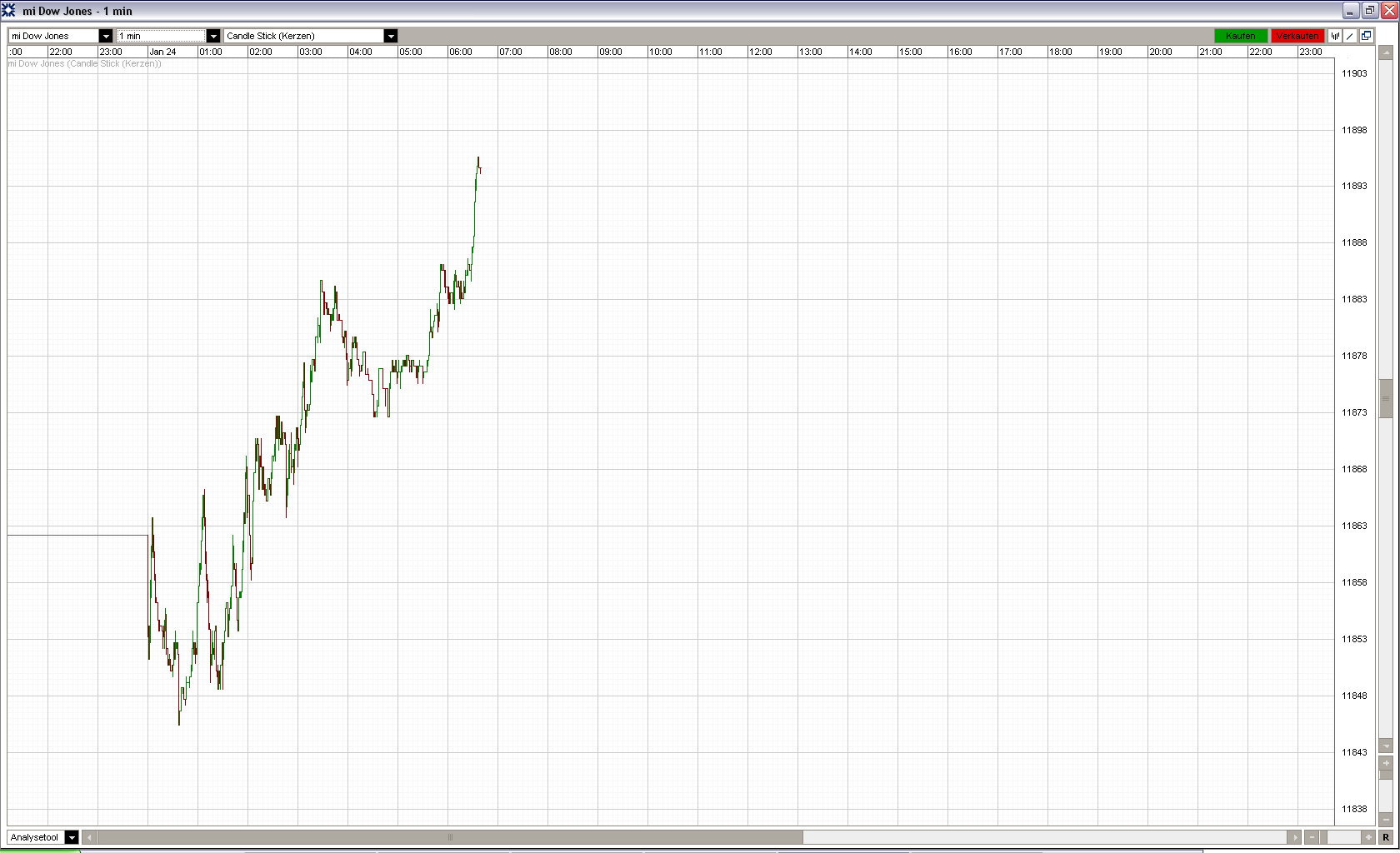Minimize the mi Dow Jones chart window
This screenshot has height=853, width=1400.
[x=1351, y=11]
